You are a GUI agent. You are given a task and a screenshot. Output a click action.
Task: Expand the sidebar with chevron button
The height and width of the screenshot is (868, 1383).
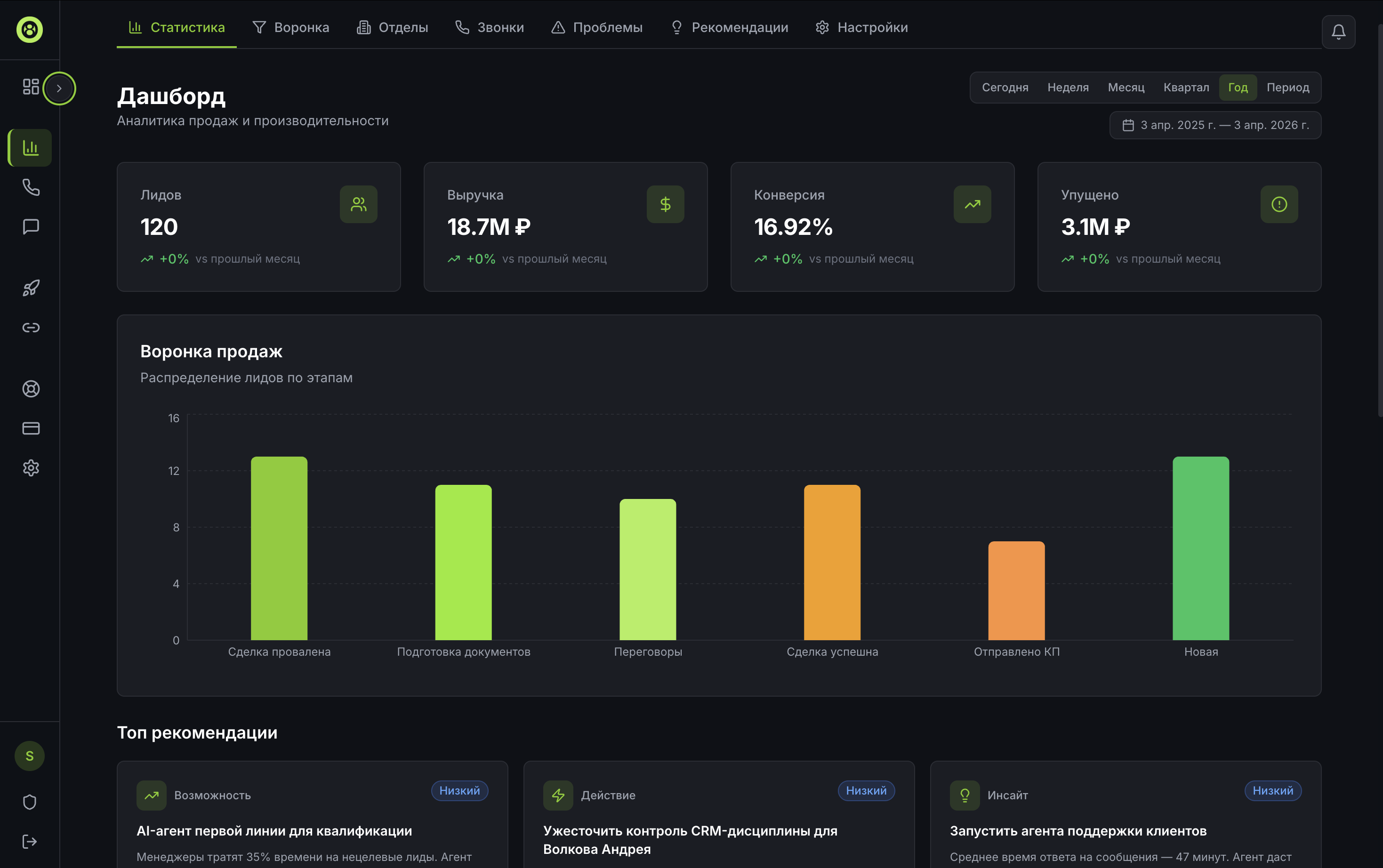pyautogui.click(x=59, y=88)
